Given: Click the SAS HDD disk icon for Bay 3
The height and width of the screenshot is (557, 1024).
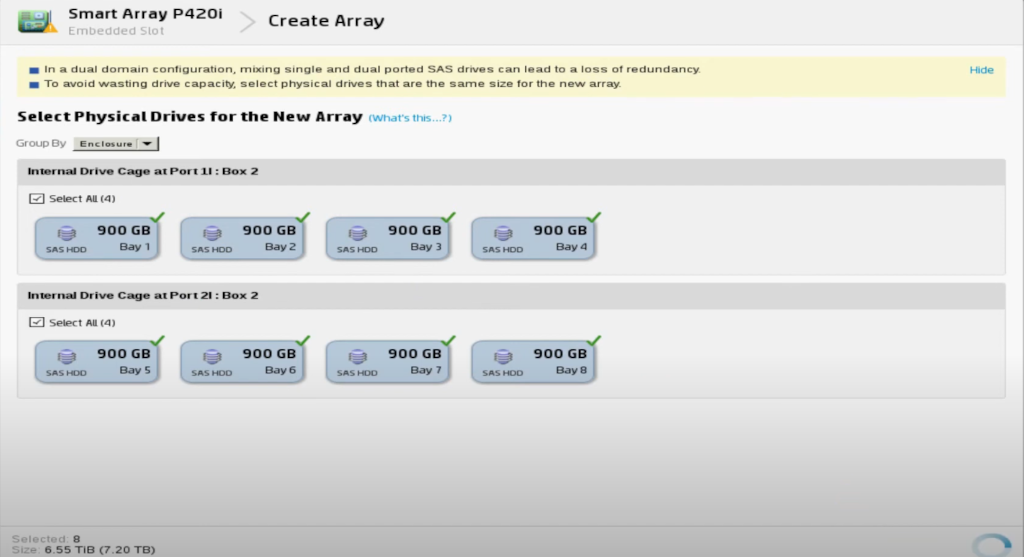Looking at the screenshot, I should (357, 232).
